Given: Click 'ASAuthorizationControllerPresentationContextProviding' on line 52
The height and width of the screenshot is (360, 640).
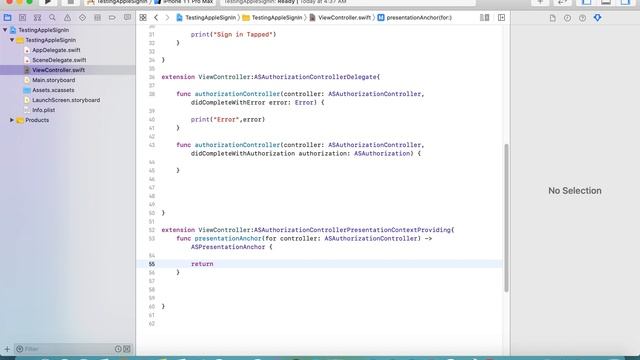Looking at the screenshot, I should [352, 230].
